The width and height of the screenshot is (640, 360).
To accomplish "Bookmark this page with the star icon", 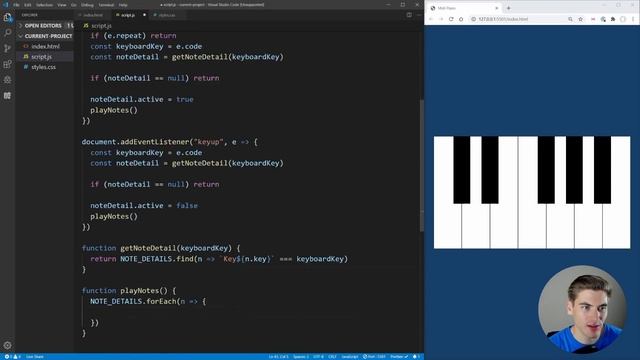I will click(580, 19).
